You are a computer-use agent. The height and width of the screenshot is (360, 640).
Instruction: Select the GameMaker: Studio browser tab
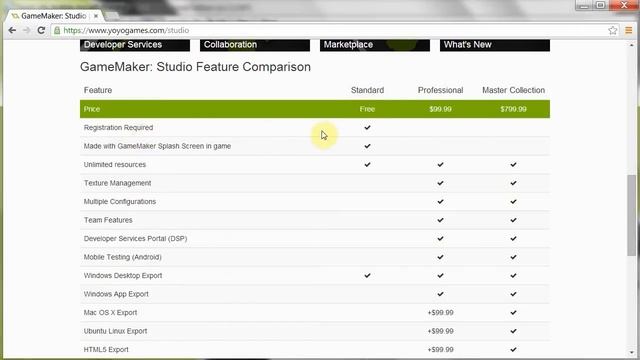pyautogui.click(x=54, y=16)
